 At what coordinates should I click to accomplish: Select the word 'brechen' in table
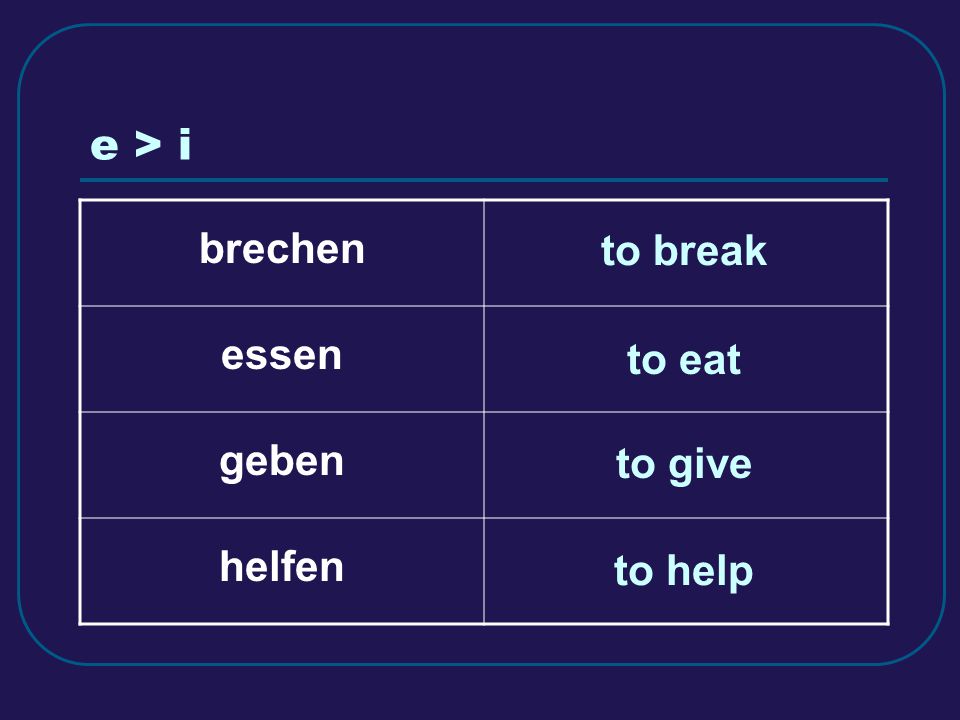click(x=282, y=249)
